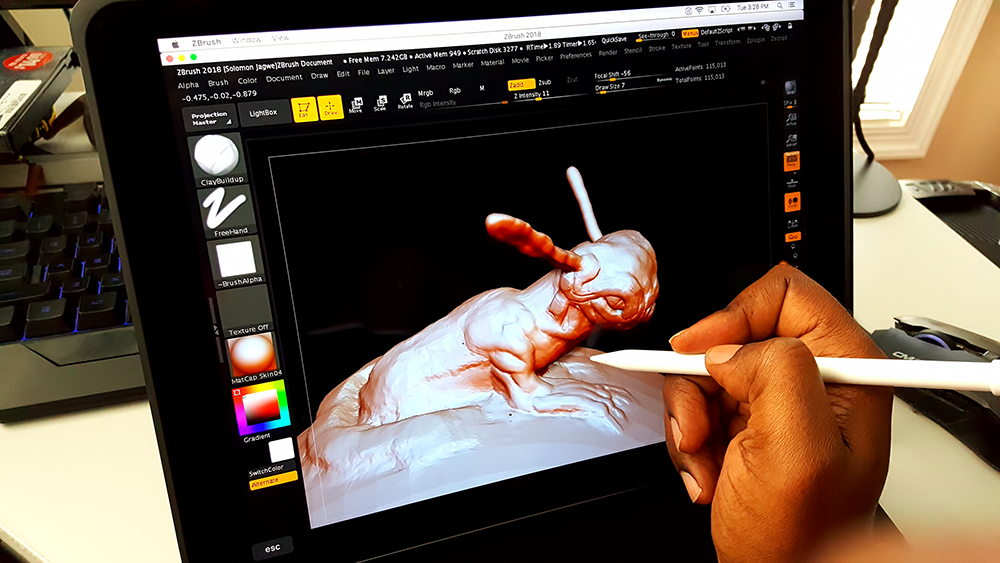Screen dimensions: 1000x563
Task: Open the Apple menu
Action: point(175,45)
